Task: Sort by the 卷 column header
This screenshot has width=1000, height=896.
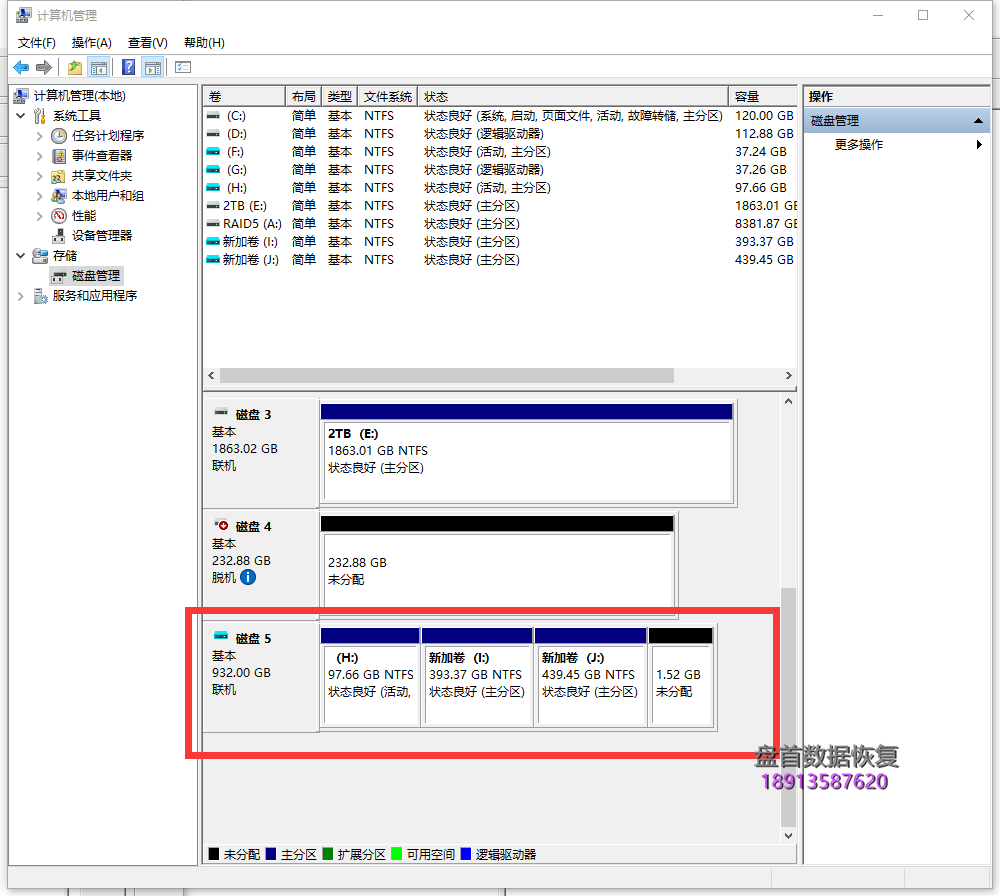Action: coord(244,96)
